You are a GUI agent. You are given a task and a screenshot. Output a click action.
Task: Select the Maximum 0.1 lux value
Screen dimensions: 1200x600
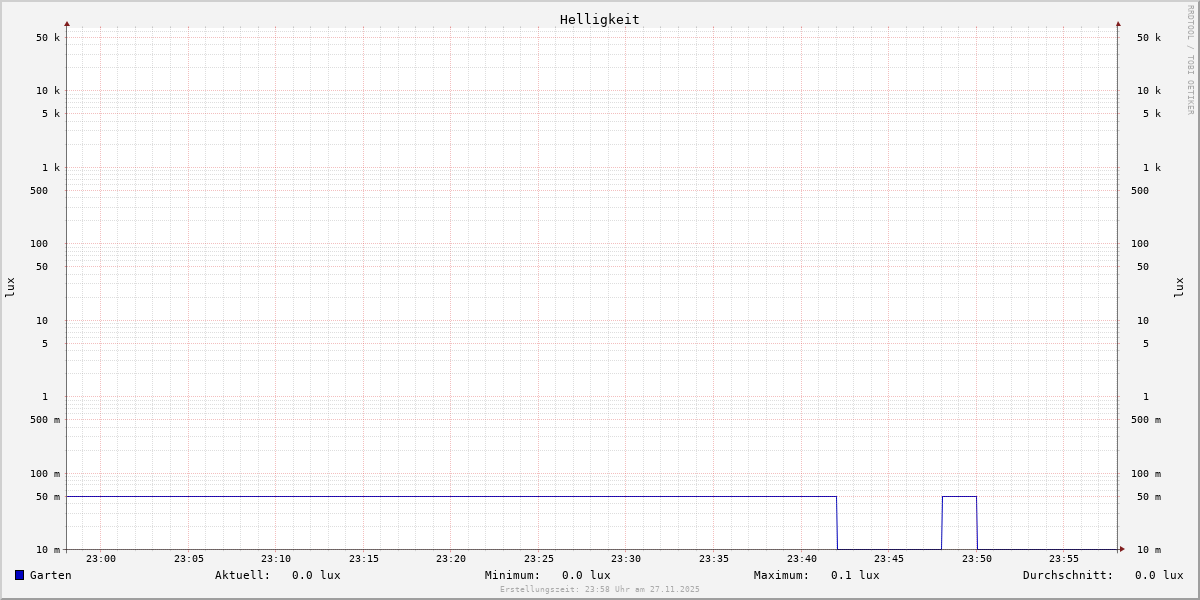click(855, 575)
